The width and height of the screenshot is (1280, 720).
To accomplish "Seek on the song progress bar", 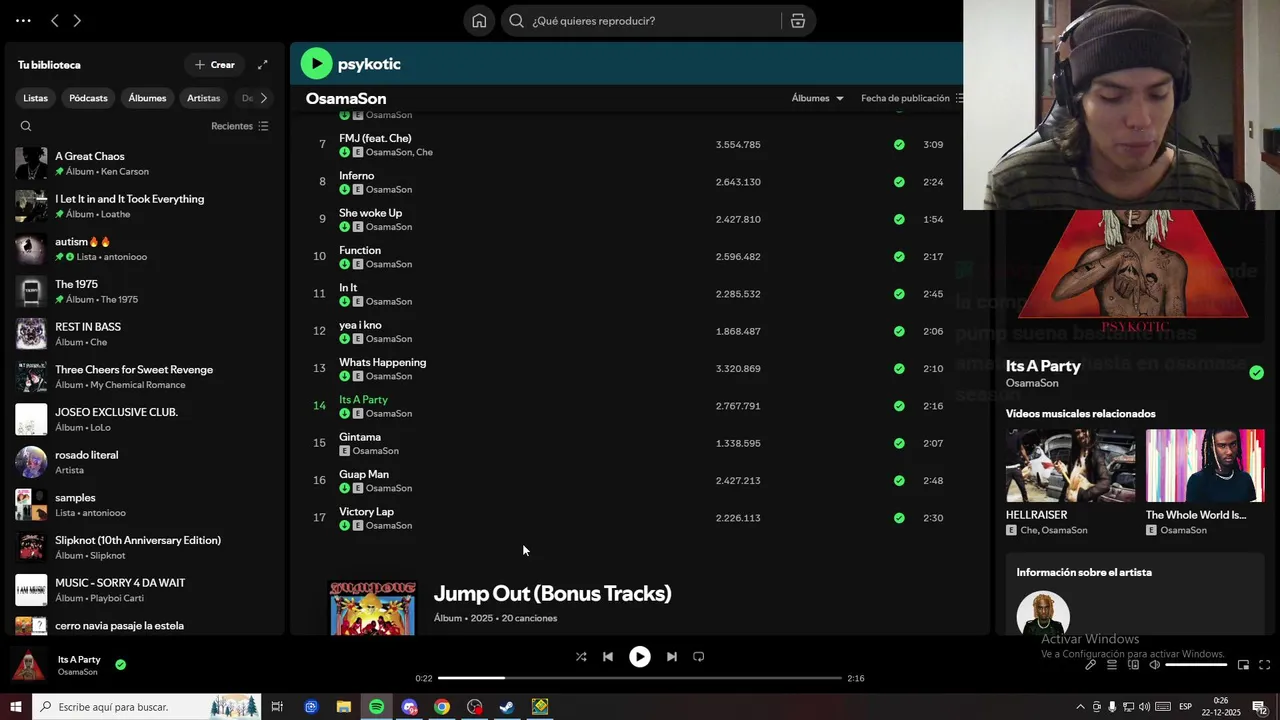I will 640,678.
